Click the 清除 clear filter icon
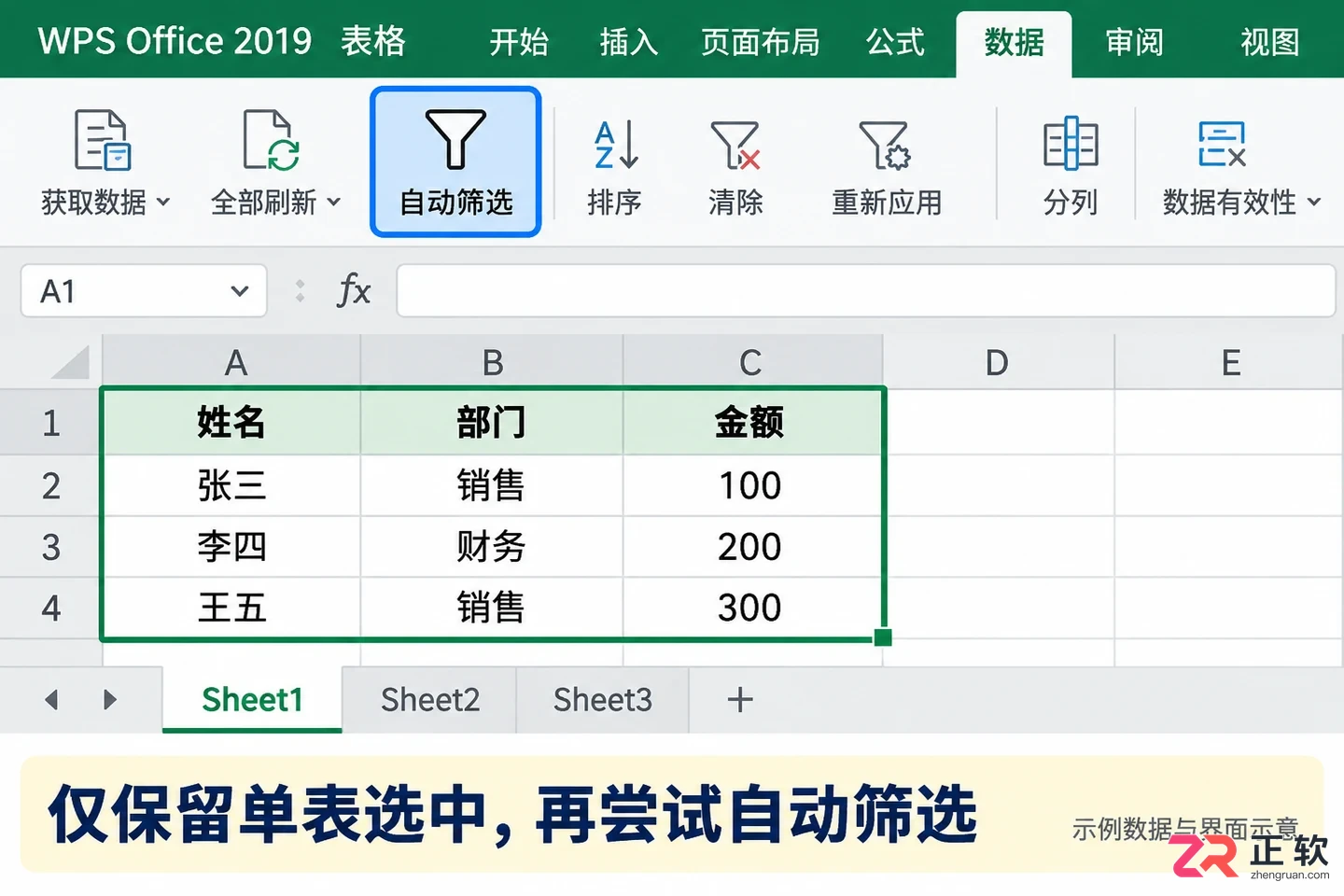The width and height of the screenshot is (1344, 896). click(735, 145)
